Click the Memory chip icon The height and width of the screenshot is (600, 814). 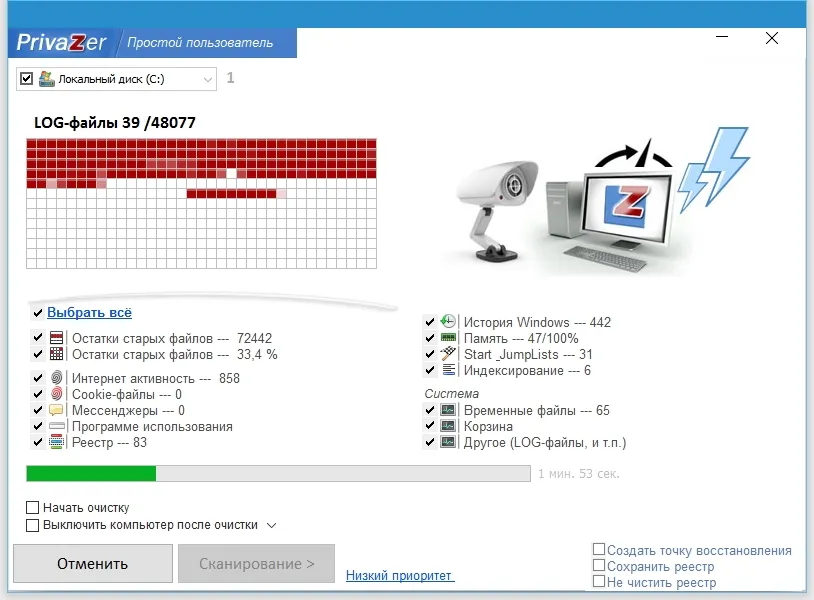tap(448, 338)
